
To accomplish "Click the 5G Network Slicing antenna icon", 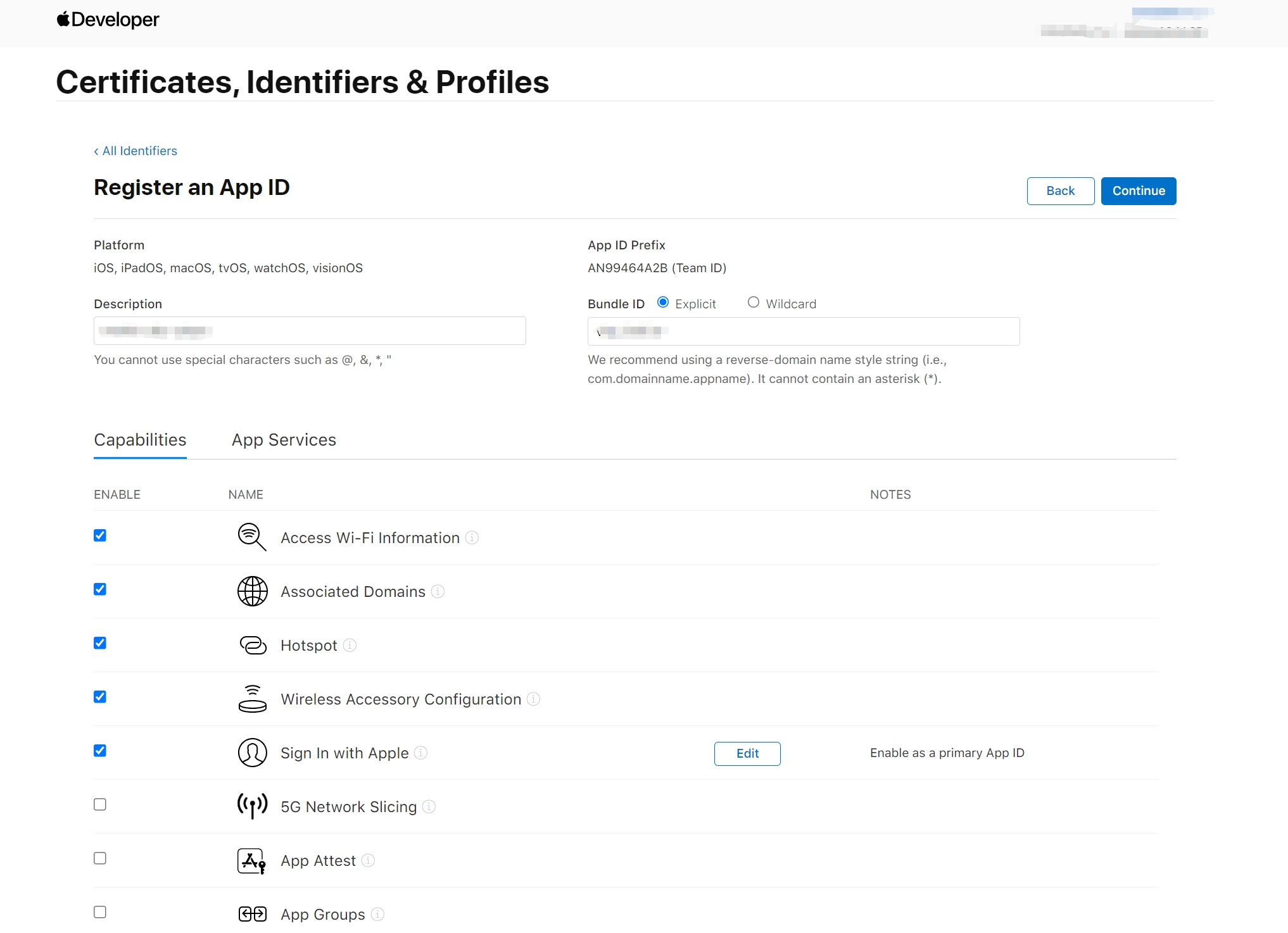I will click(x=252, y=806).
